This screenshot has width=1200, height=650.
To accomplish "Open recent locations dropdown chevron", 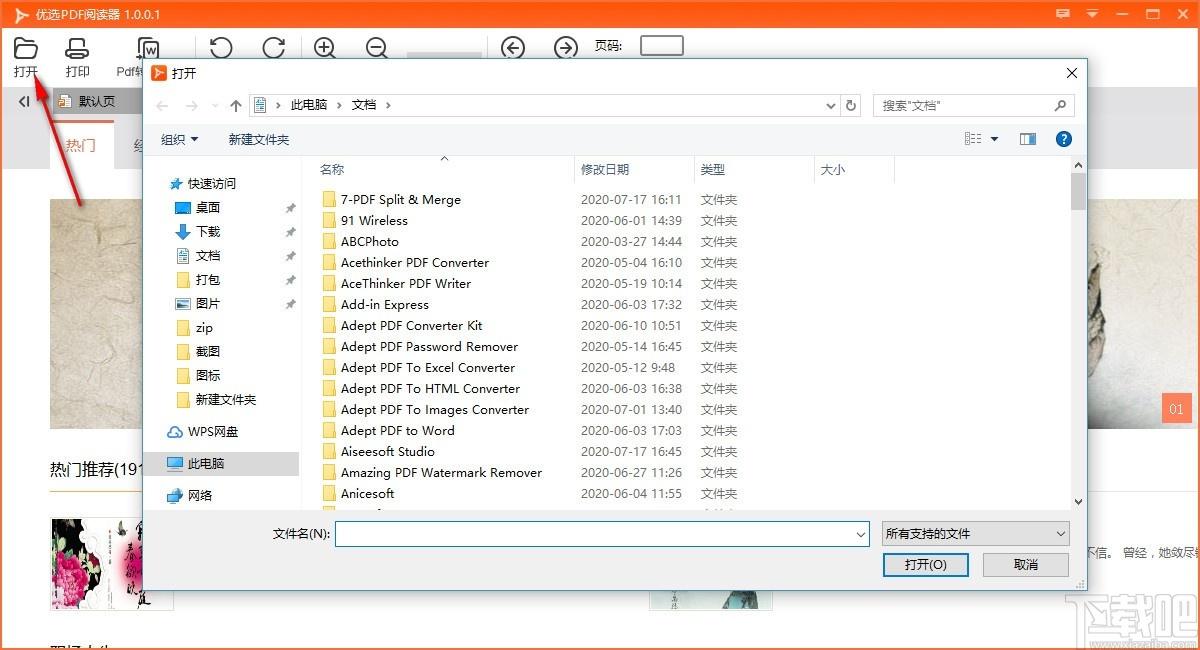I will 213,106.
